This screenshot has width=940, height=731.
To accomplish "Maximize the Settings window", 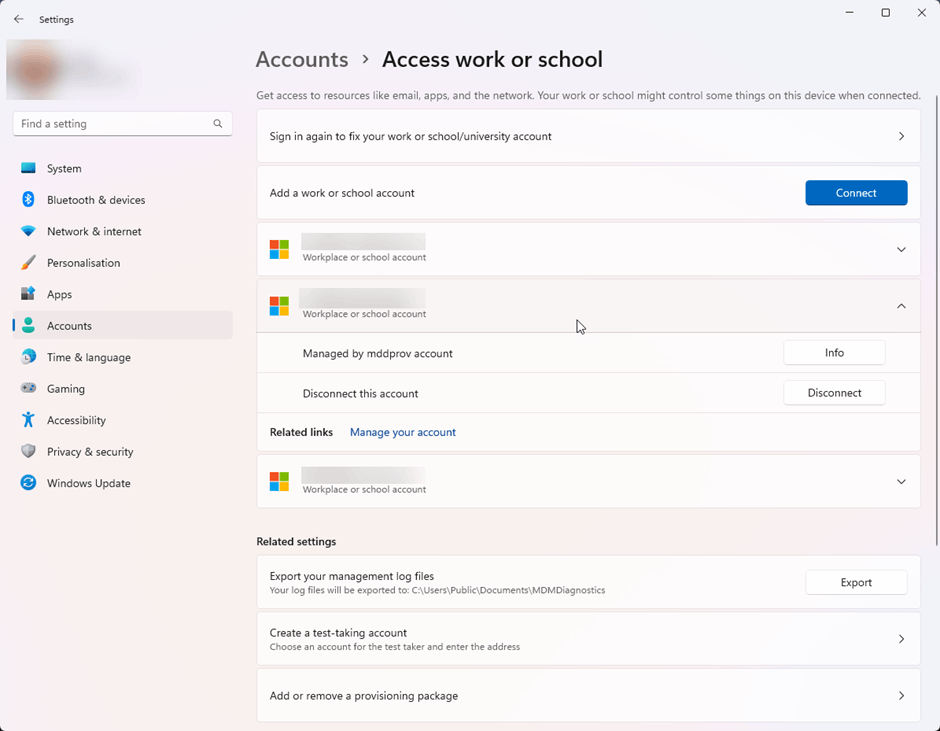I will pos(885,13).
